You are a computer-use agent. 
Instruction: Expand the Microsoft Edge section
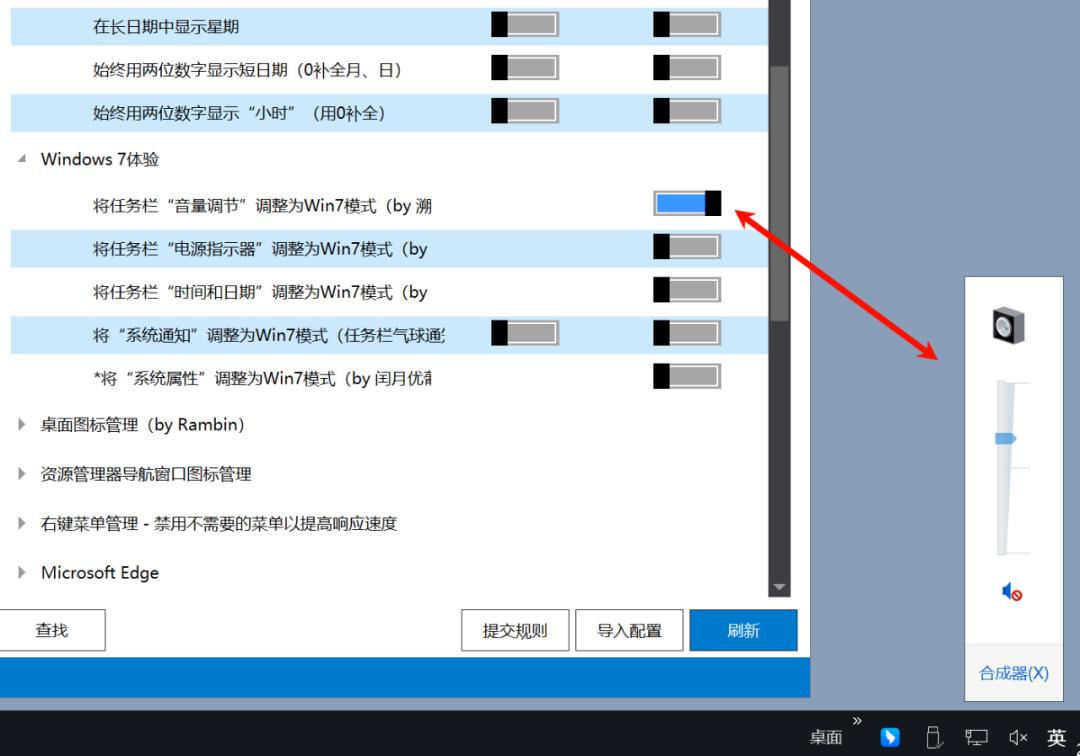pos(22,573)
